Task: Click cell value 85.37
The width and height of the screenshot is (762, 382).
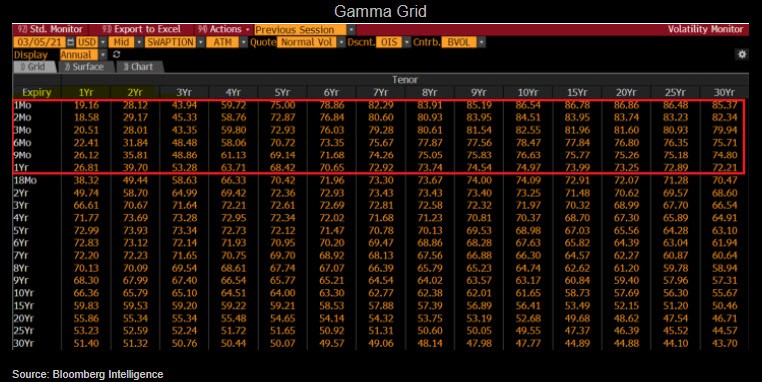Action: point(724,105)
